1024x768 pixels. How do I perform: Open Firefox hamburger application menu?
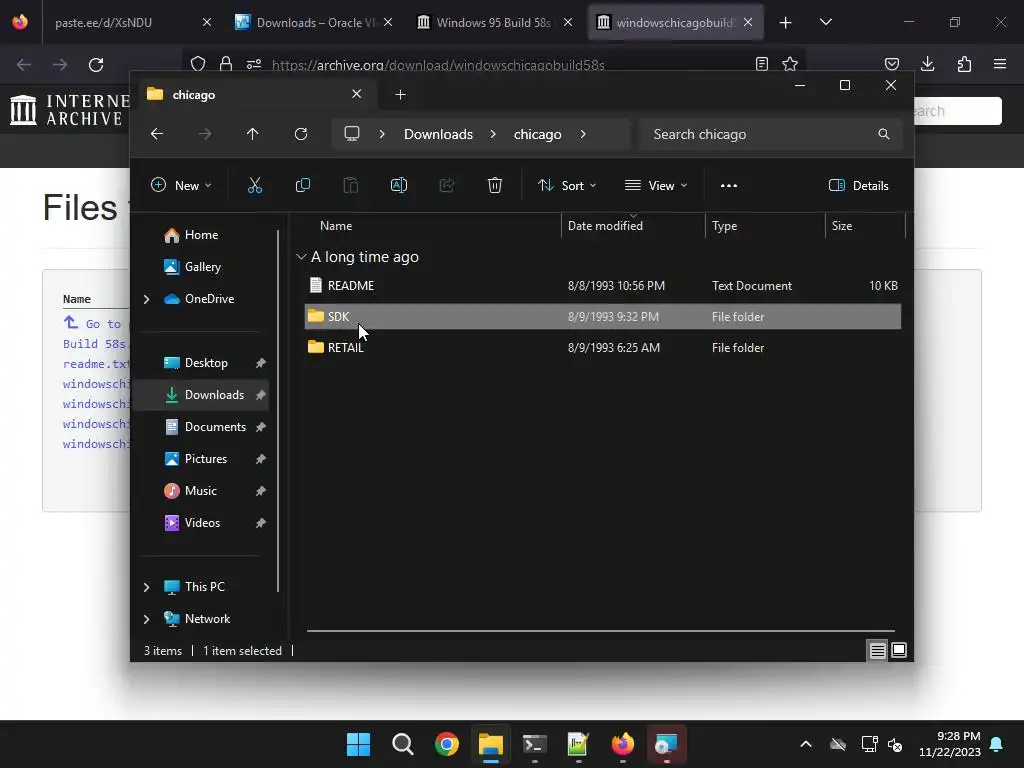[1000, 64]
